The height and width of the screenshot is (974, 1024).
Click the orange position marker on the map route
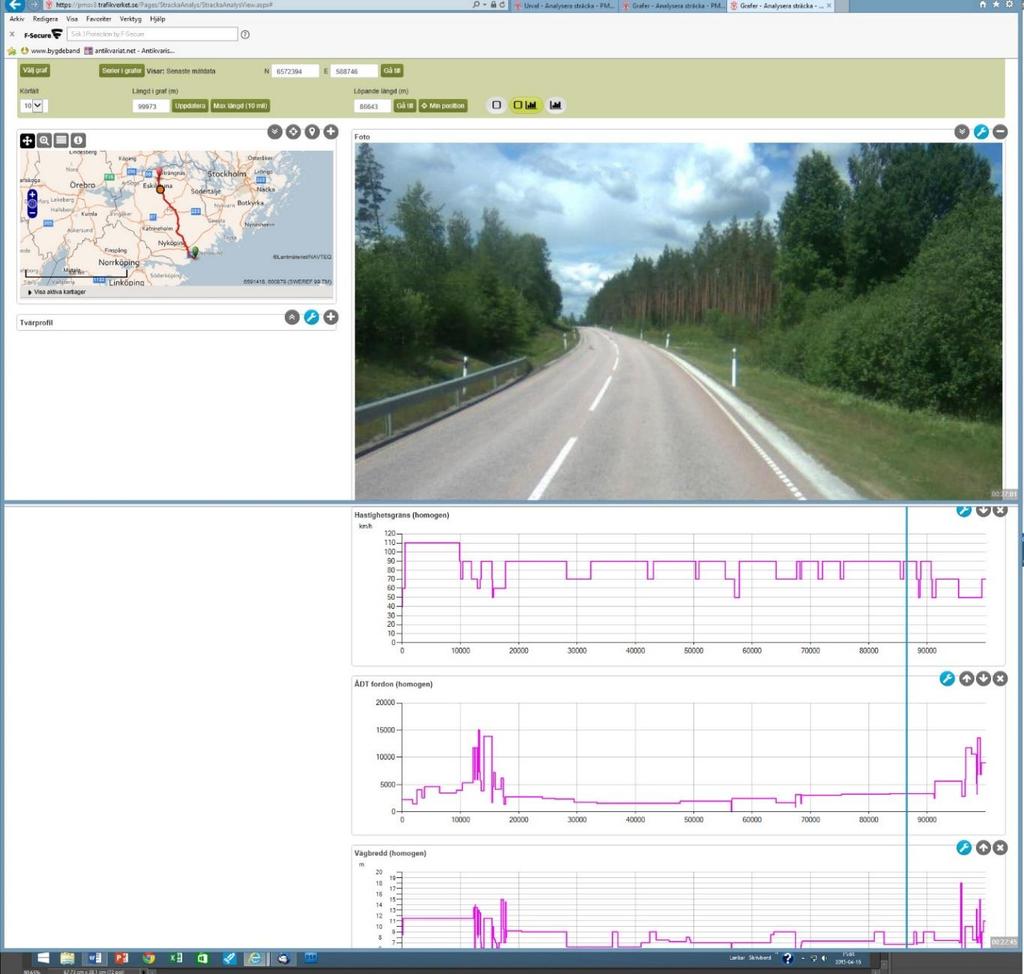[x=161, y=189]
